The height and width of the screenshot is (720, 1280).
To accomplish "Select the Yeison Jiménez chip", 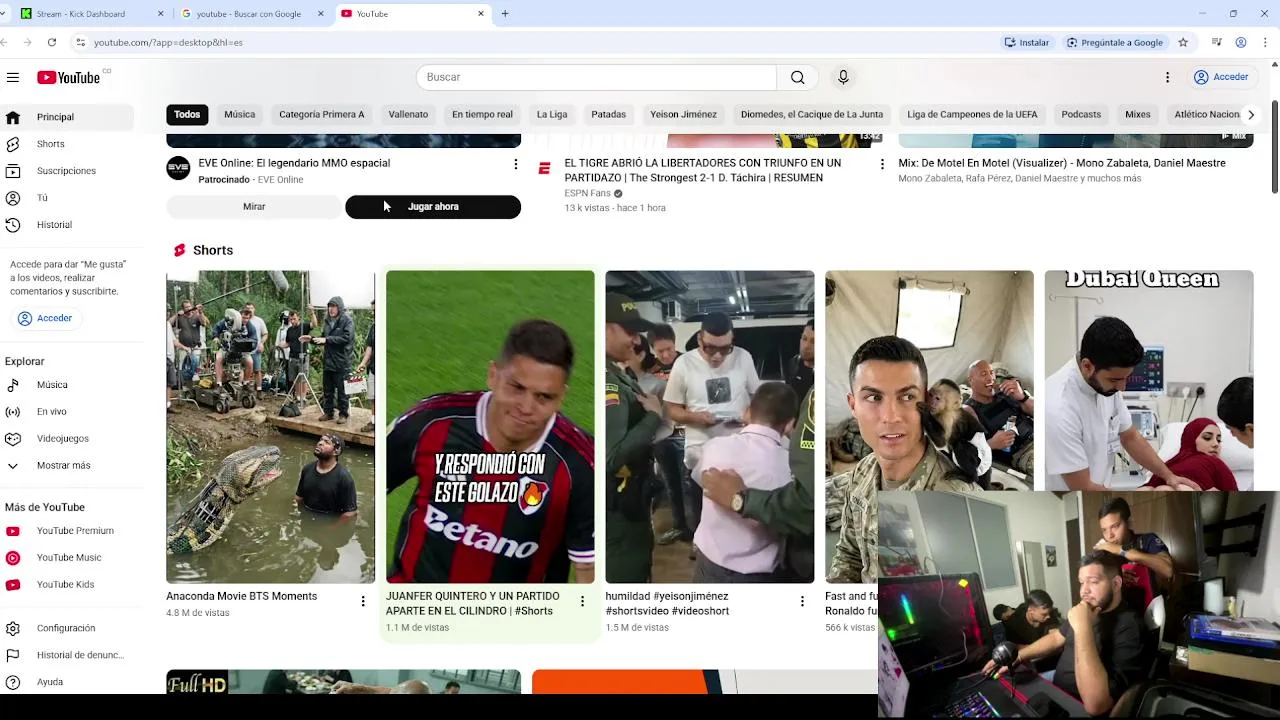I will 683,115.
